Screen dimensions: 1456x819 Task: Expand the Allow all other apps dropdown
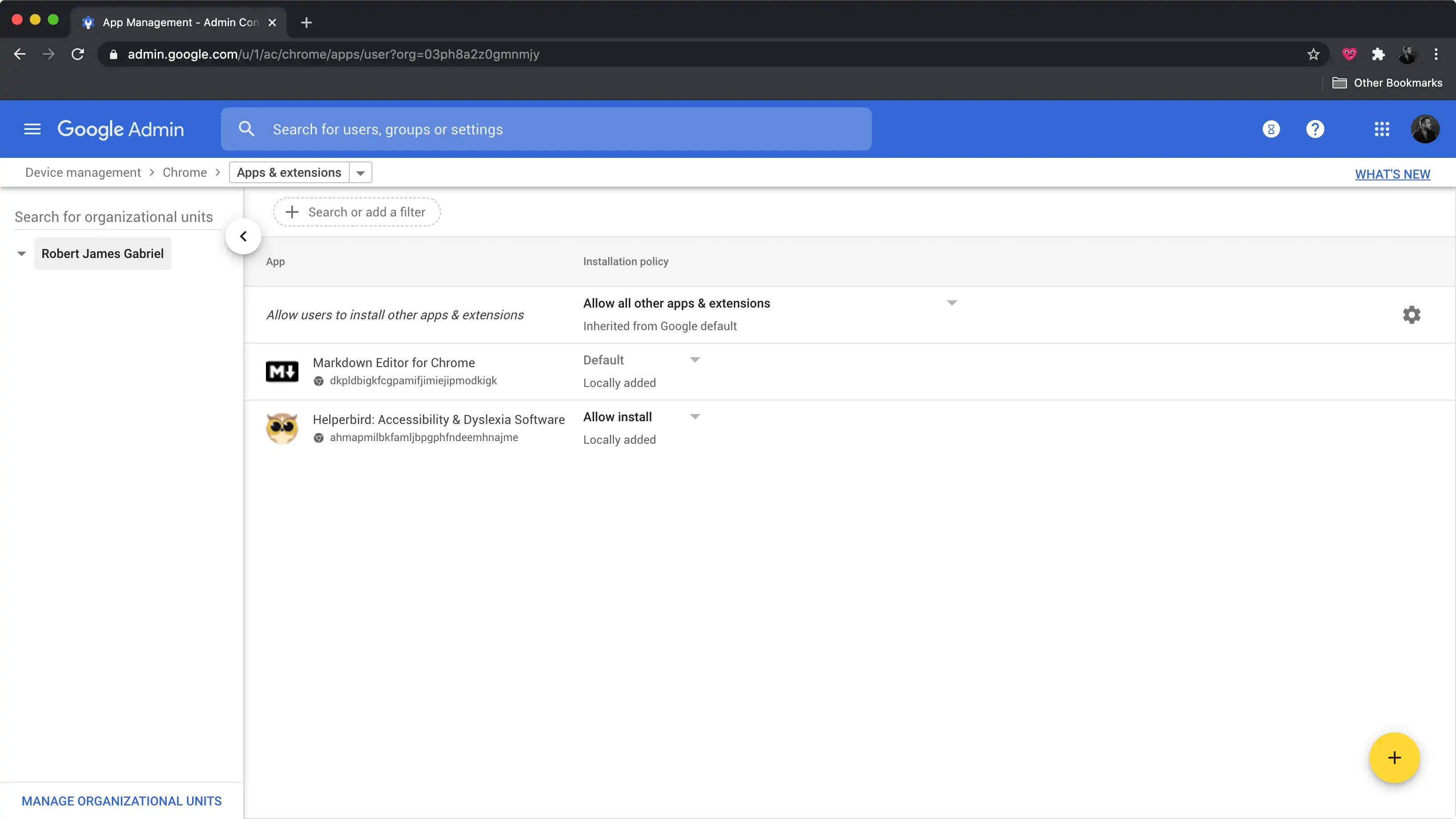(952, 303)
